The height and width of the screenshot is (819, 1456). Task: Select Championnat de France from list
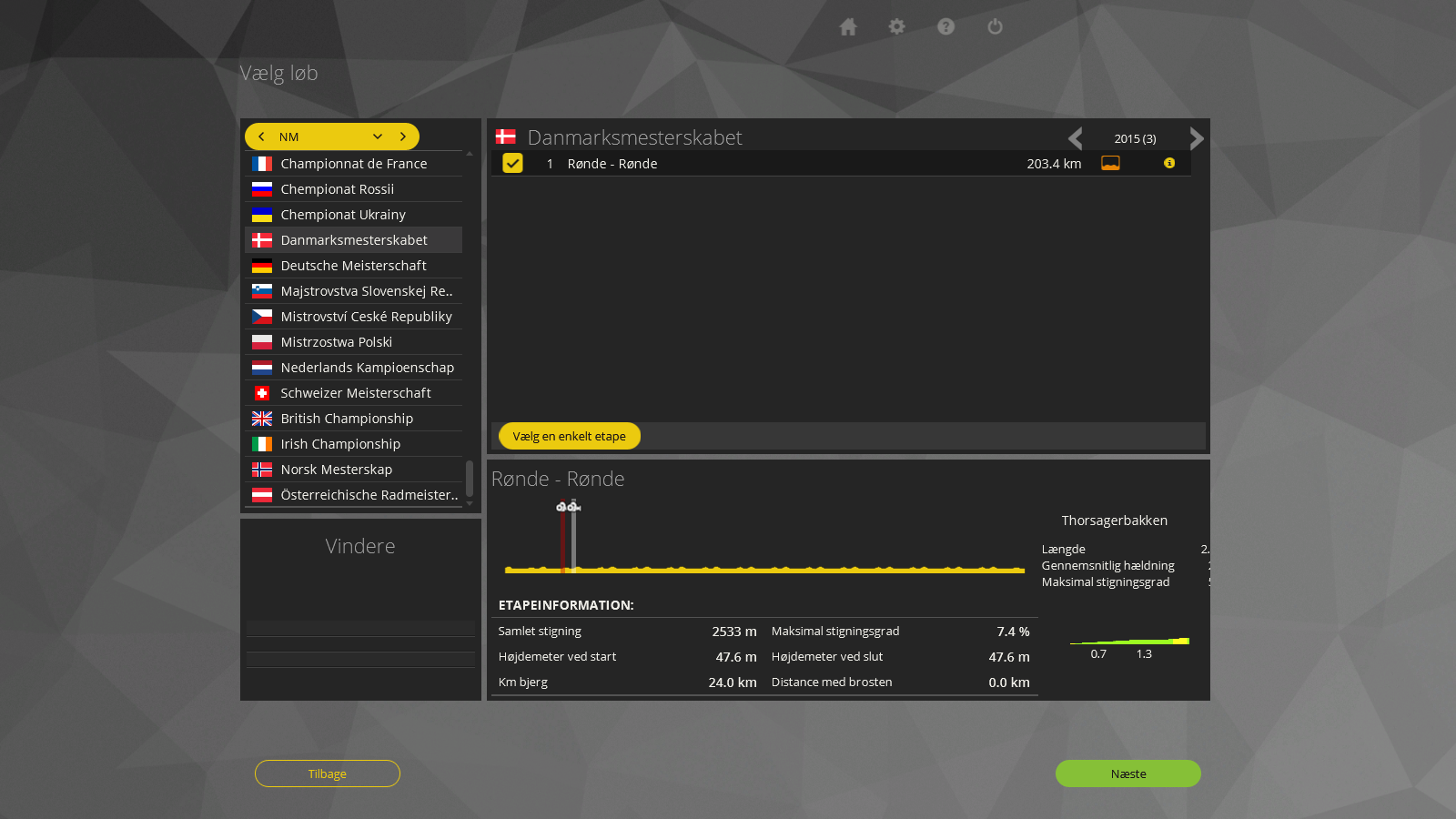tap(354, 164)
